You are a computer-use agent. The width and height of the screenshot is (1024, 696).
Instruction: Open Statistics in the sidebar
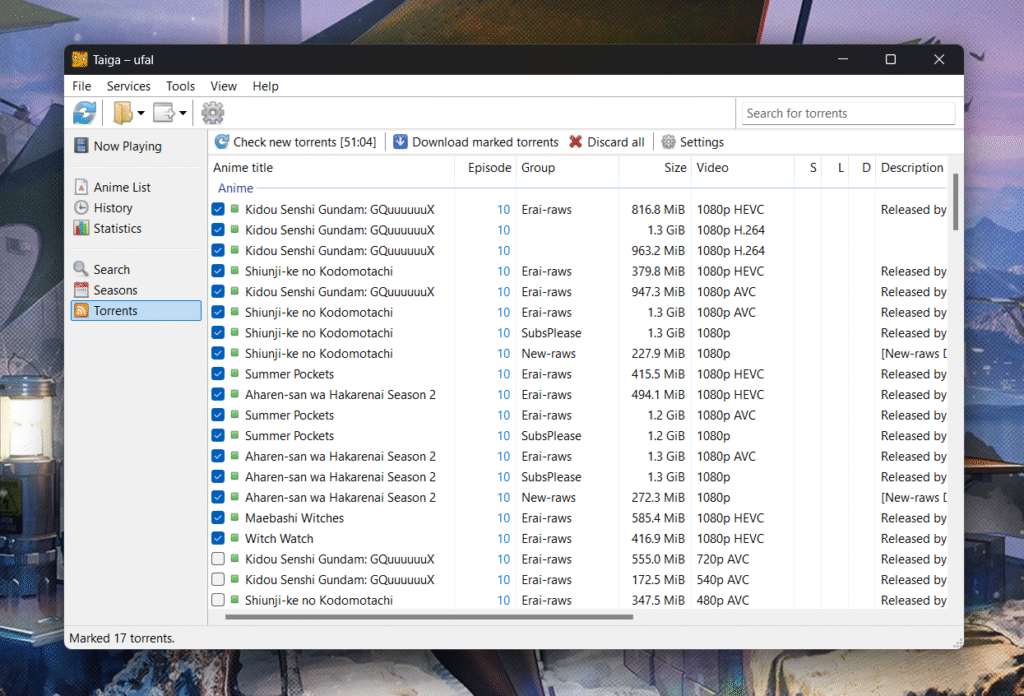(136, 229)
